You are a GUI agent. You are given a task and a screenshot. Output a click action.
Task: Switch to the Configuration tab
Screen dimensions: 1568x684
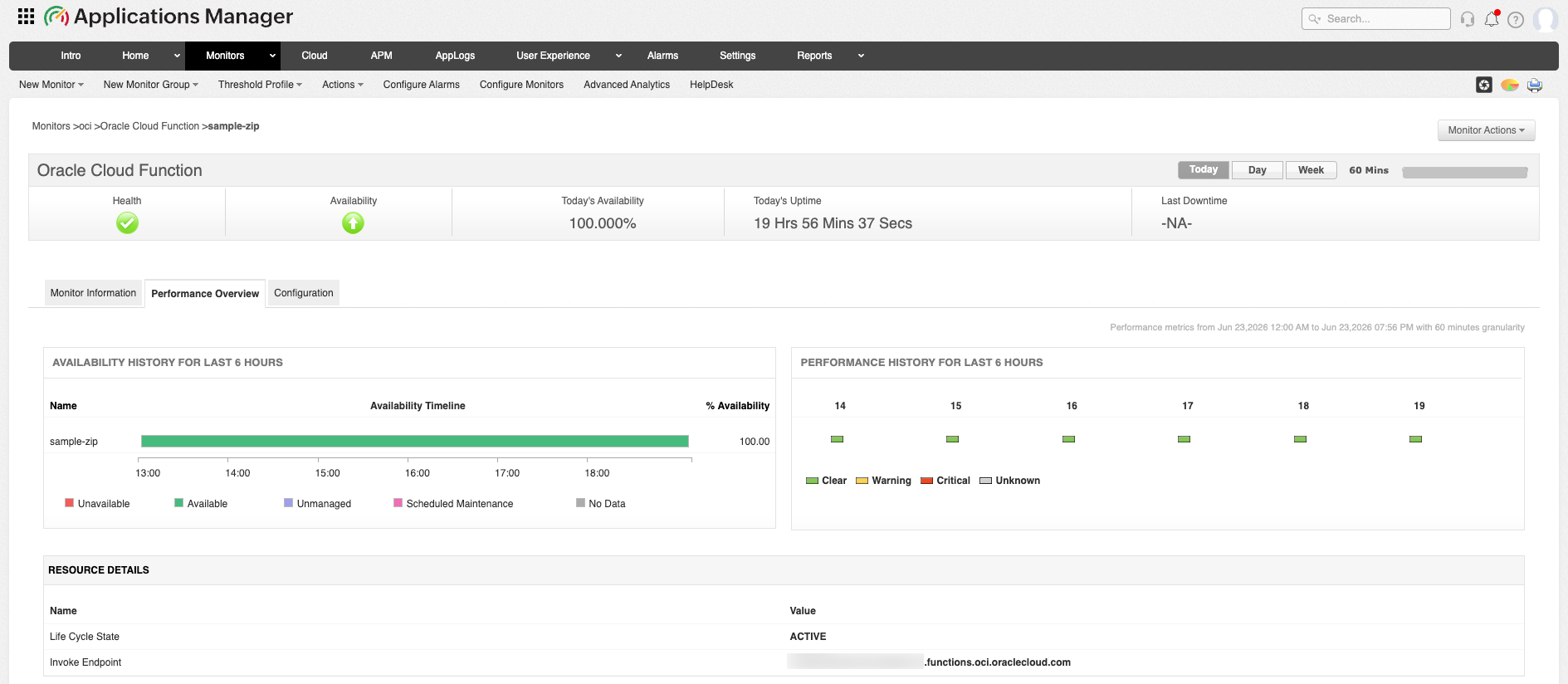[304, 293]
